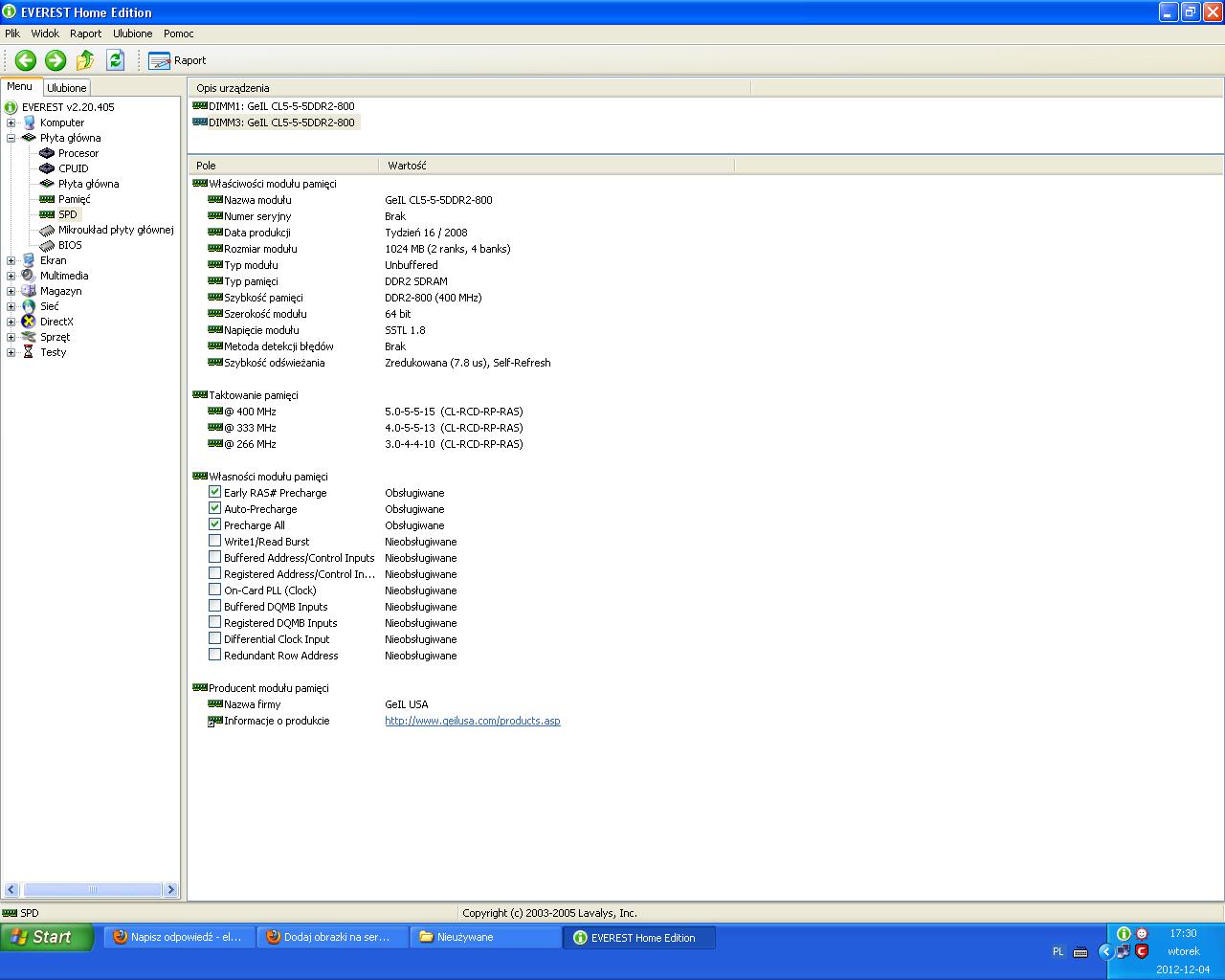Click the green Forward arrow toolbar icon

pyautogui.click(x=56, y=60)
